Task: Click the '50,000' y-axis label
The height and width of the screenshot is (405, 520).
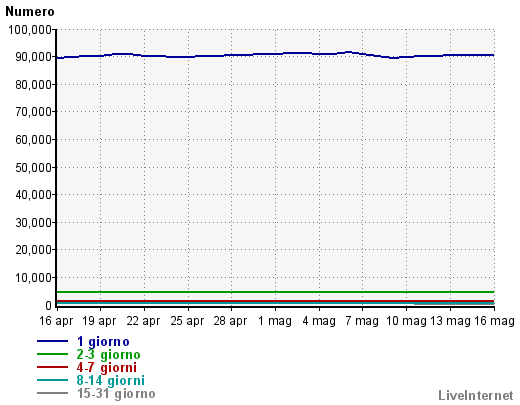Action: (34, 167)
